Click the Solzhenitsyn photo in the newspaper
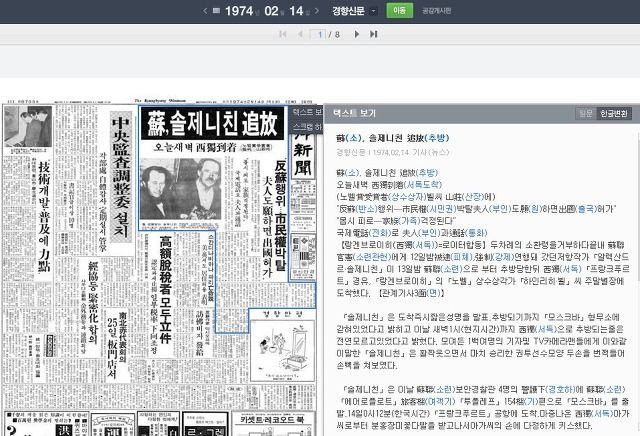This screenshot has height=436, width=640. (x=180, y=189)
